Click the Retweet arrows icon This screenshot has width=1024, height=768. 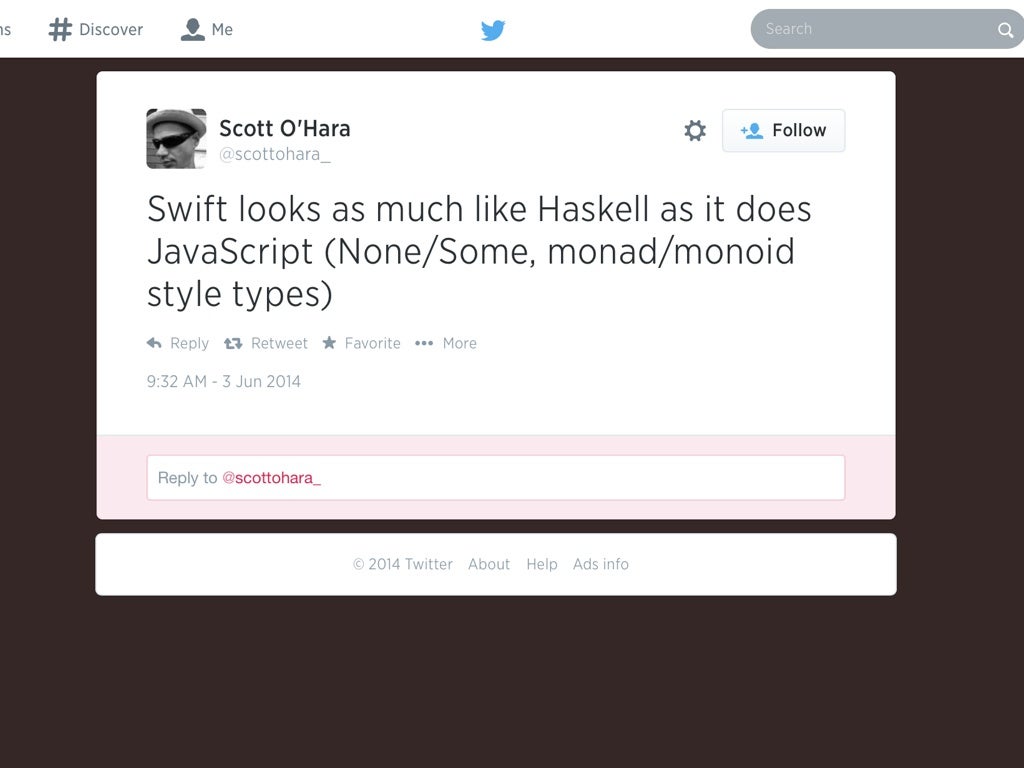233,343
